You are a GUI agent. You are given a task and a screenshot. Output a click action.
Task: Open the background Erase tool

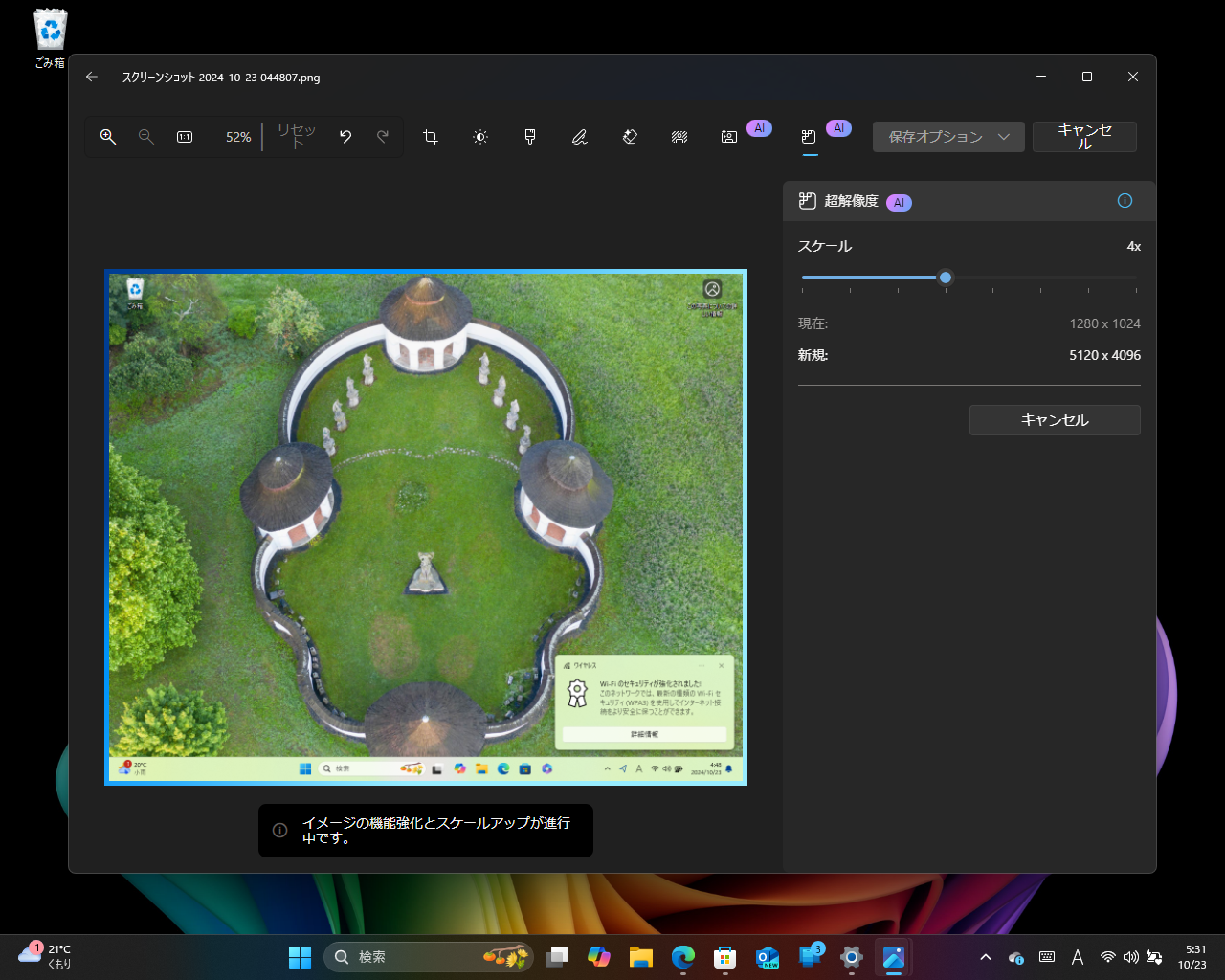629,136
